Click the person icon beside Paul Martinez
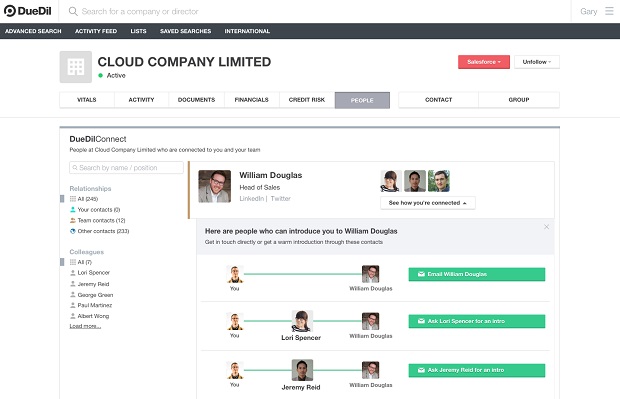Screen dimensions: 620x399 coord(73,305)
